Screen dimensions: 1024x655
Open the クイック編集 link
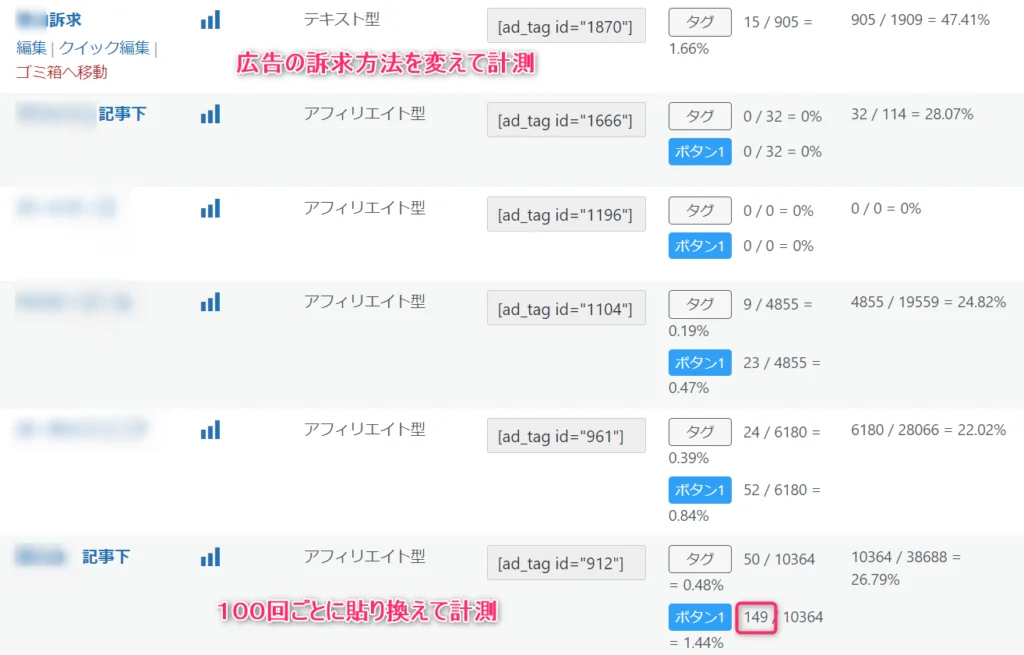[x=104, y=48]
